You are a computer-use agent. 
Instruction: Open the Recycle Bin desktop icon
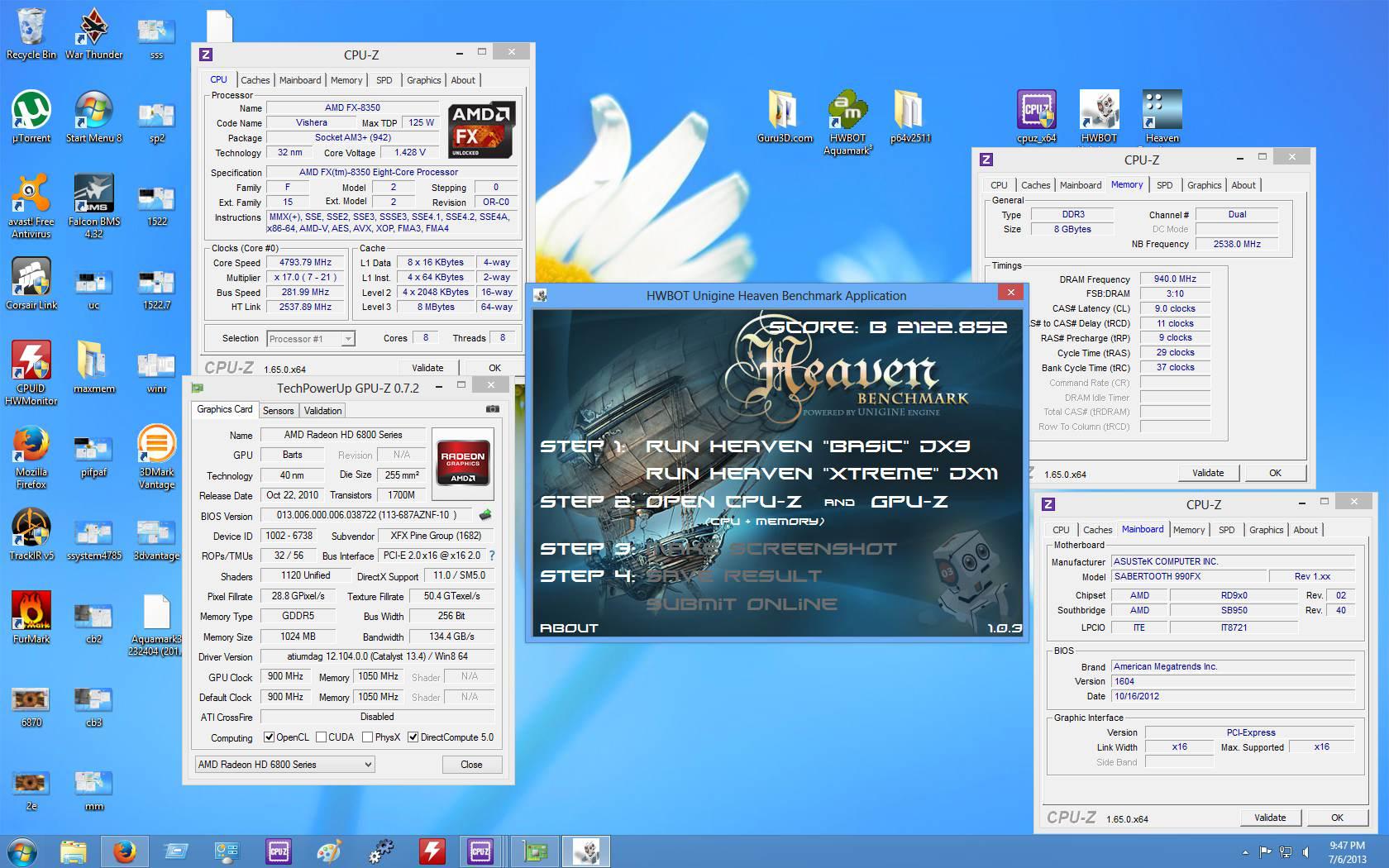tap(31, 33)
